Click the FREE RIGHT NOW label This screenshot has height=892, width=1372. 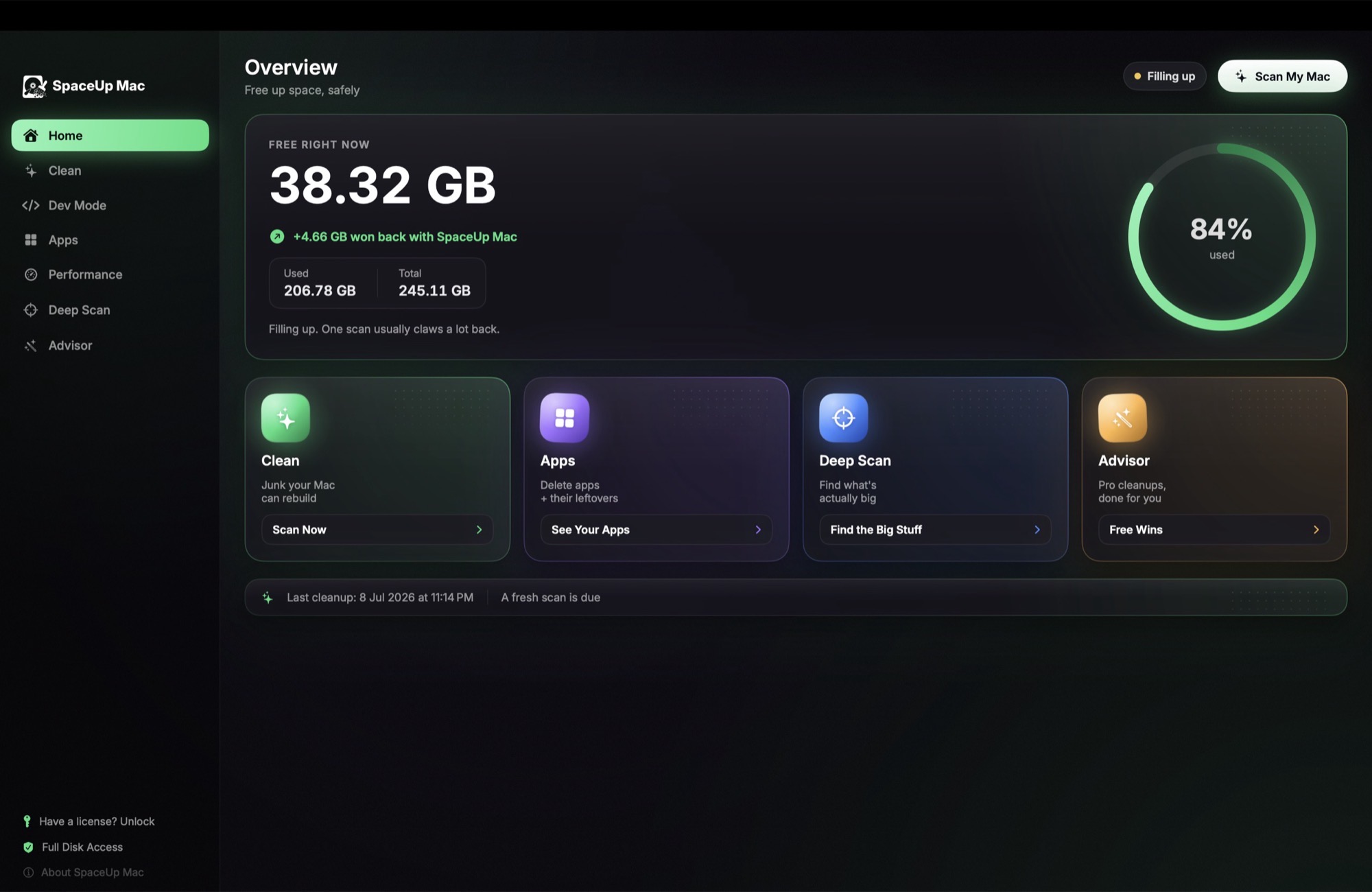(319, 145)
